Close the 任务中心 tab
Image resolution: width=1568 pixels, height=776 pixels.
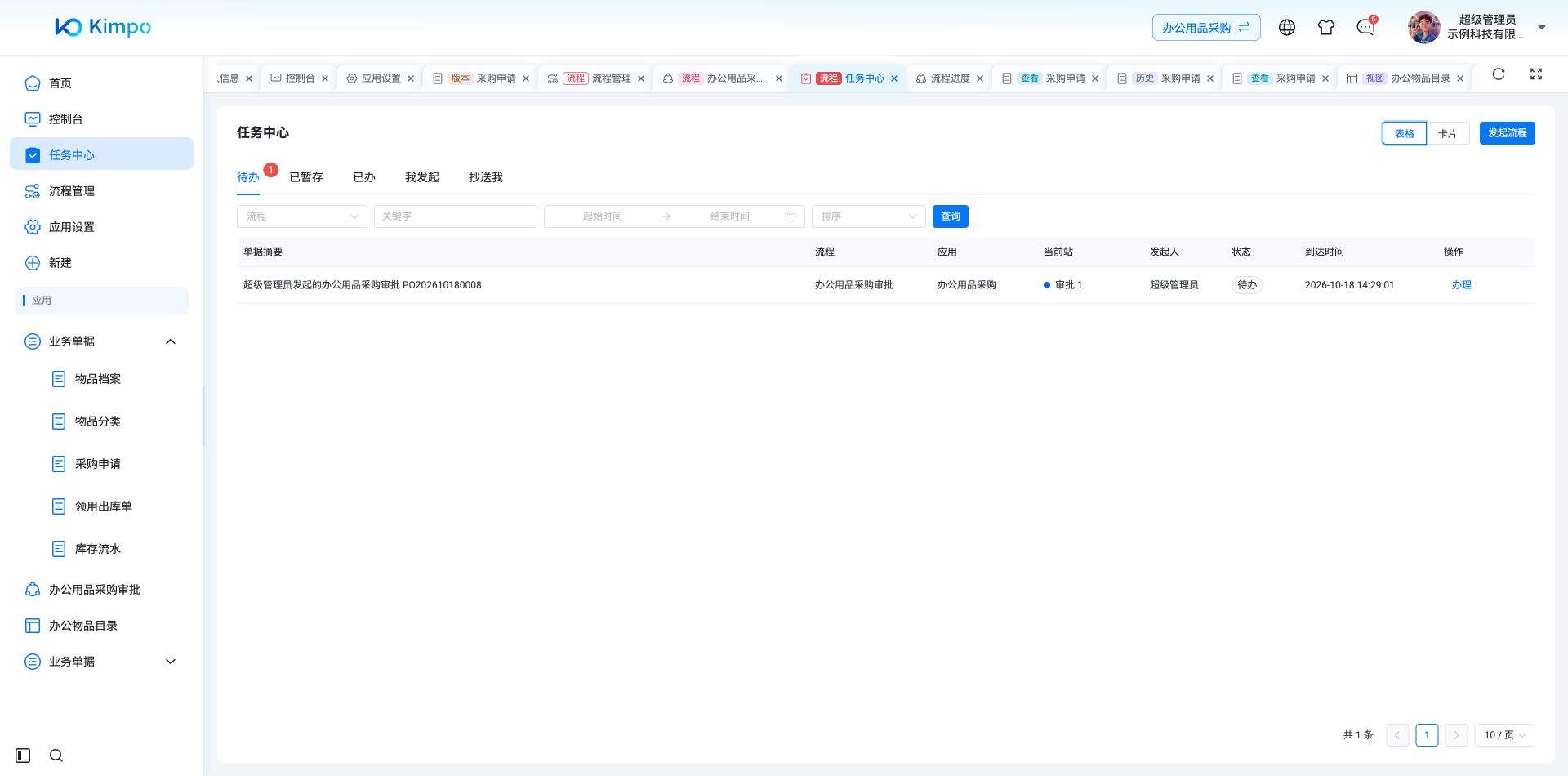point(894,78)
